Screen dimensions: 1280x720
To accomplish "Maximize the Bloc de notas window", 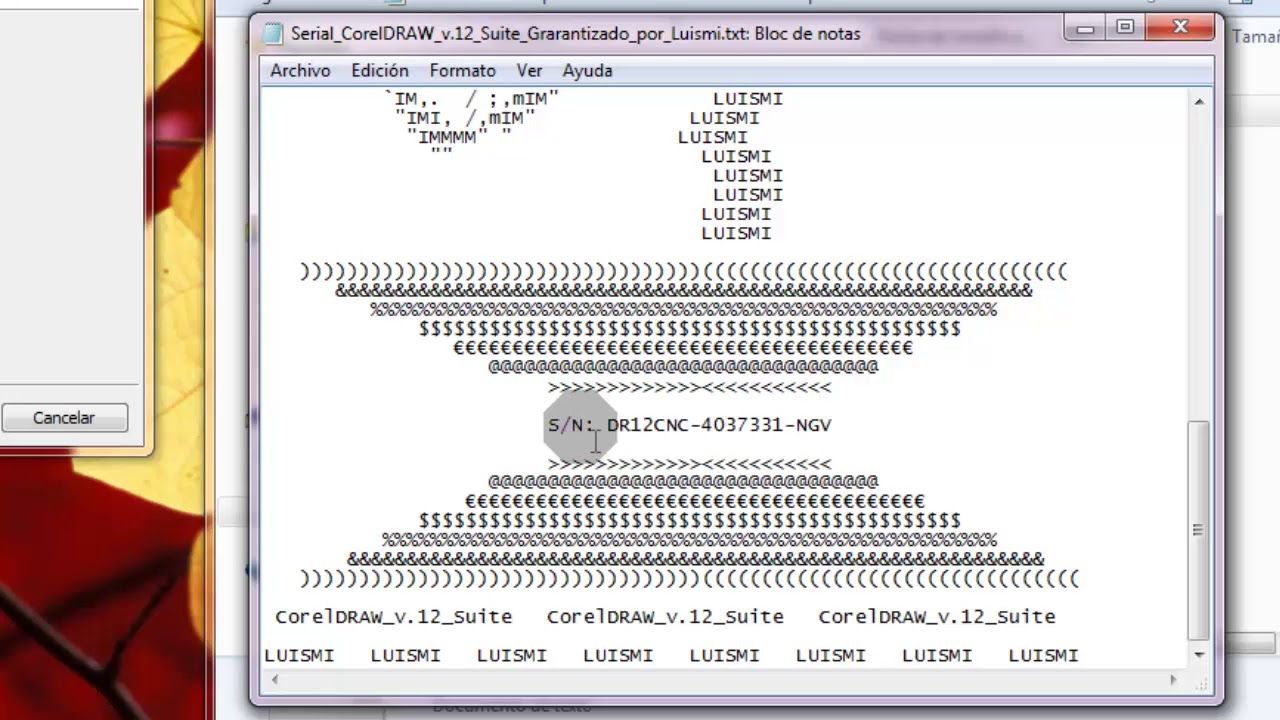I will [x=1125, y=28].
